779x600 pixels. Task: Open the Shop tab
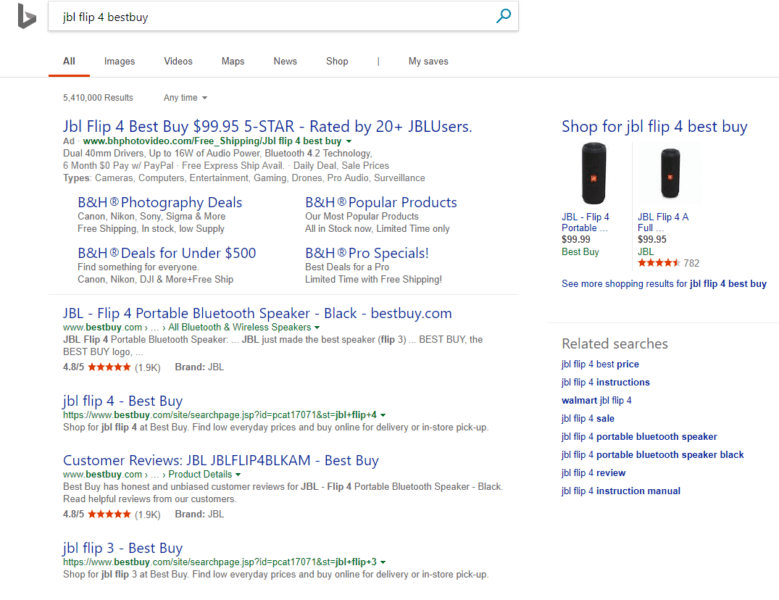coord(337,61)
